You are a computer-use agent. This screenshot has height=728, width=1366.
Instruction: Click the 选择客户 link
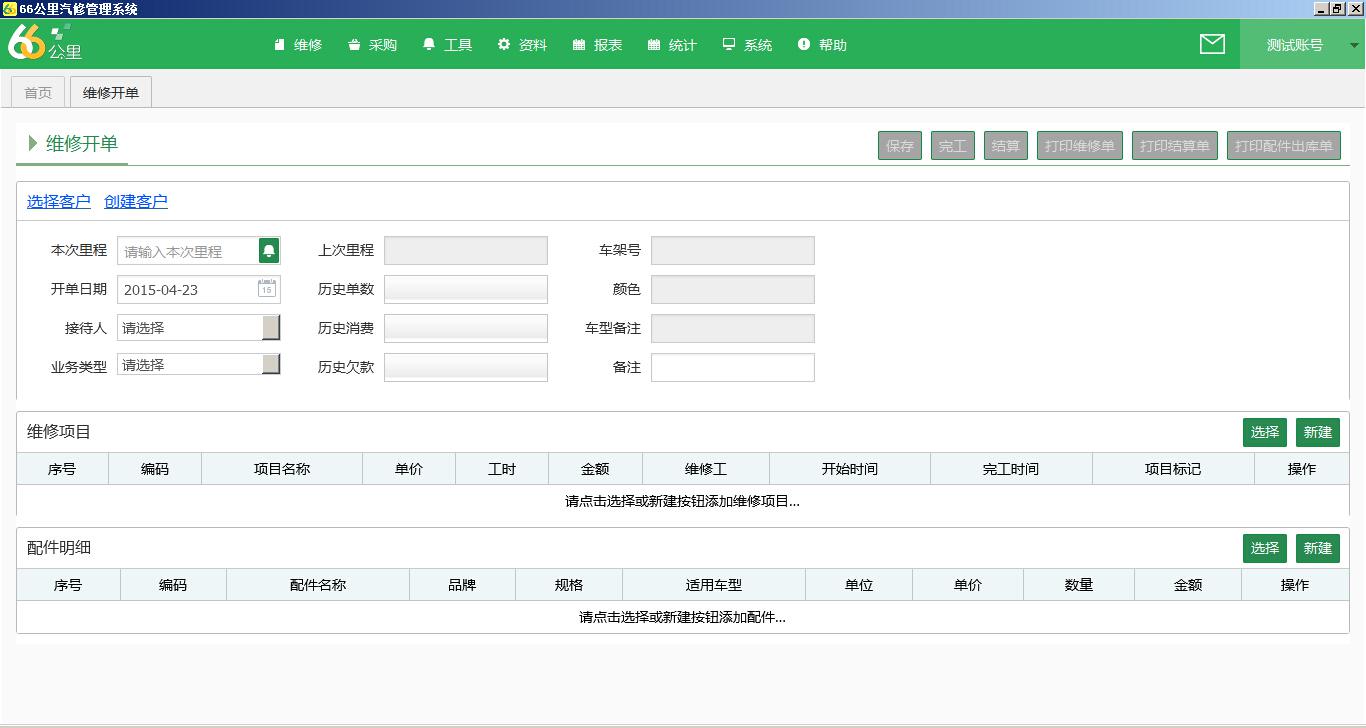(x=57, y=201)
